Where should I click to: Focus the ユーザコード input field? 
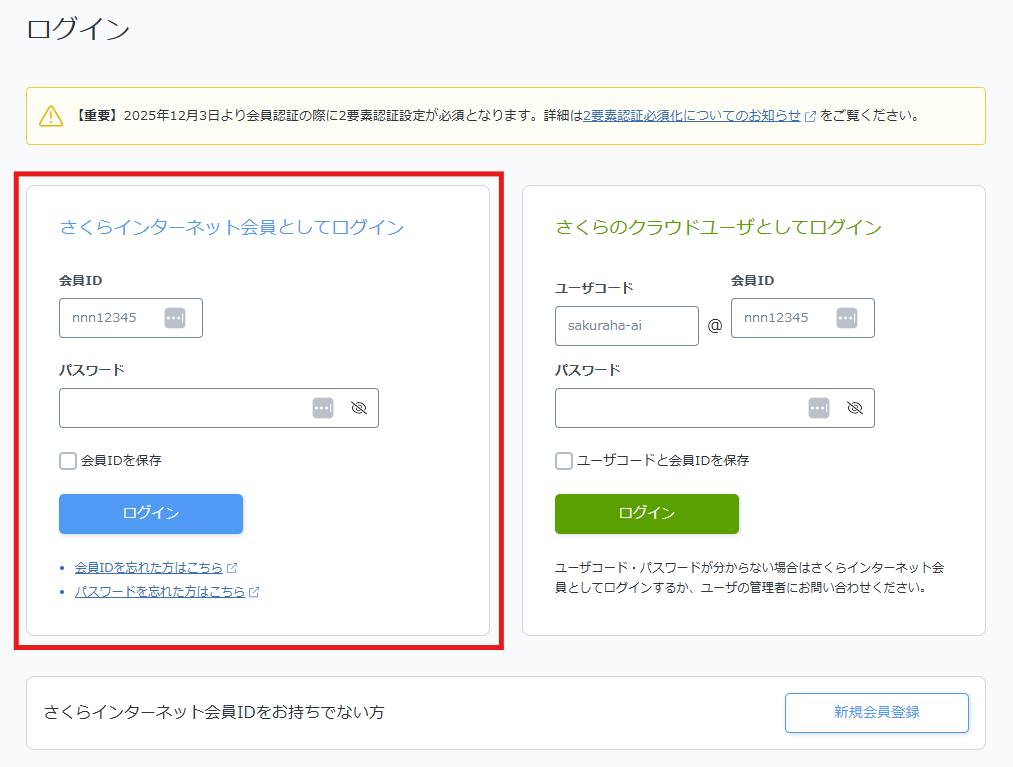coord(627,326)
